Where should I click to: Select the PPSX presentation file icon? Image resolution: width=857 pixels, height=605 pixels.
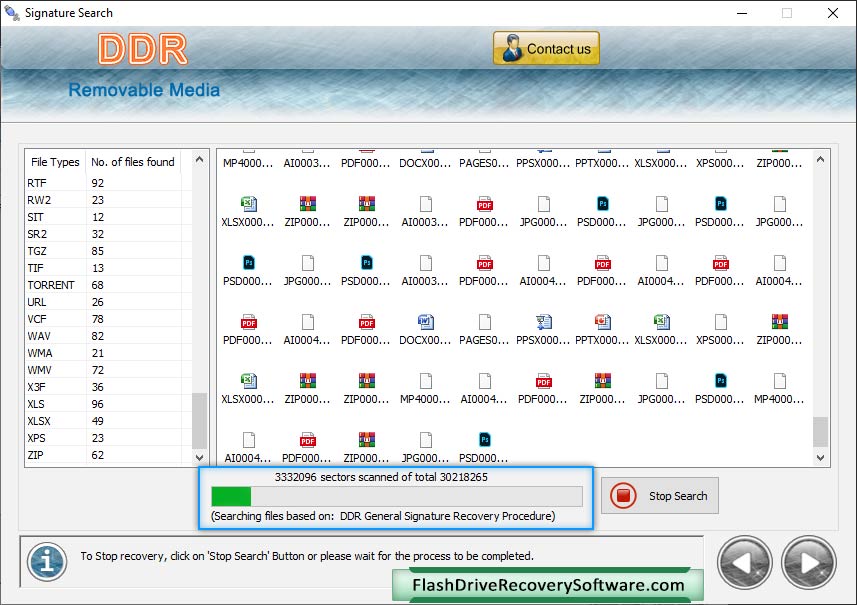[543, 322]
